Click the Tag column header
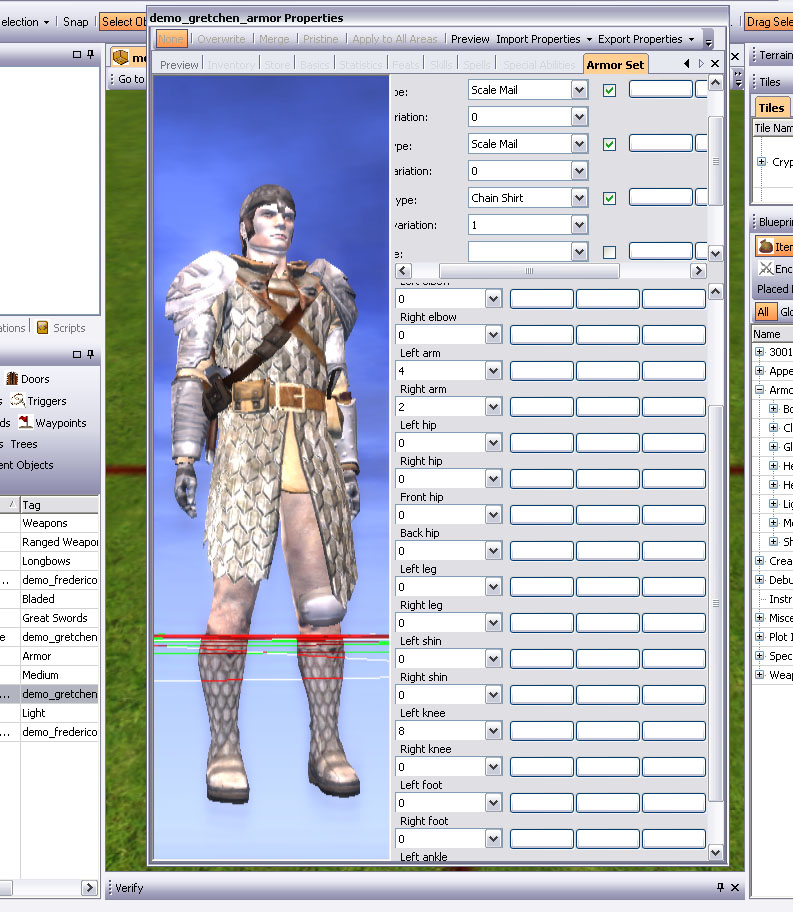Screen dimensions: 793x912 coord(59,505)
